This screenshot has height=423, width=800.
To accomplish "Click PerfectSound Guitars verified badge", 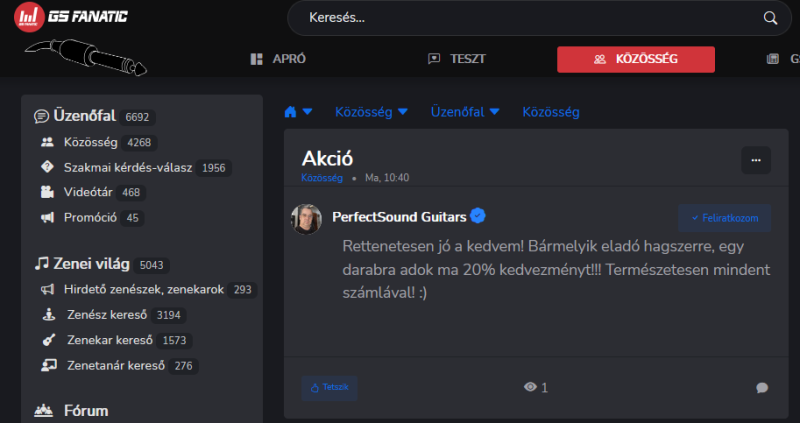I will point(478,216).
